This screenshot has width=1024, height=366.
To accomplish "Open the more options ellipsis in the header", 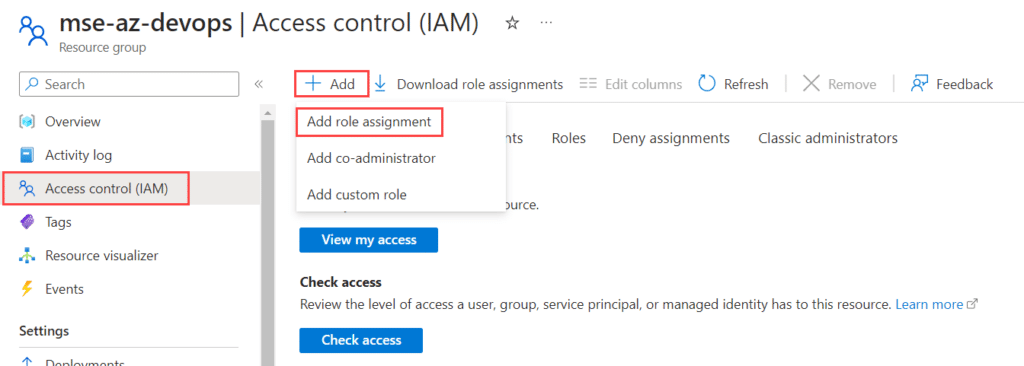I will pos(547,23).
